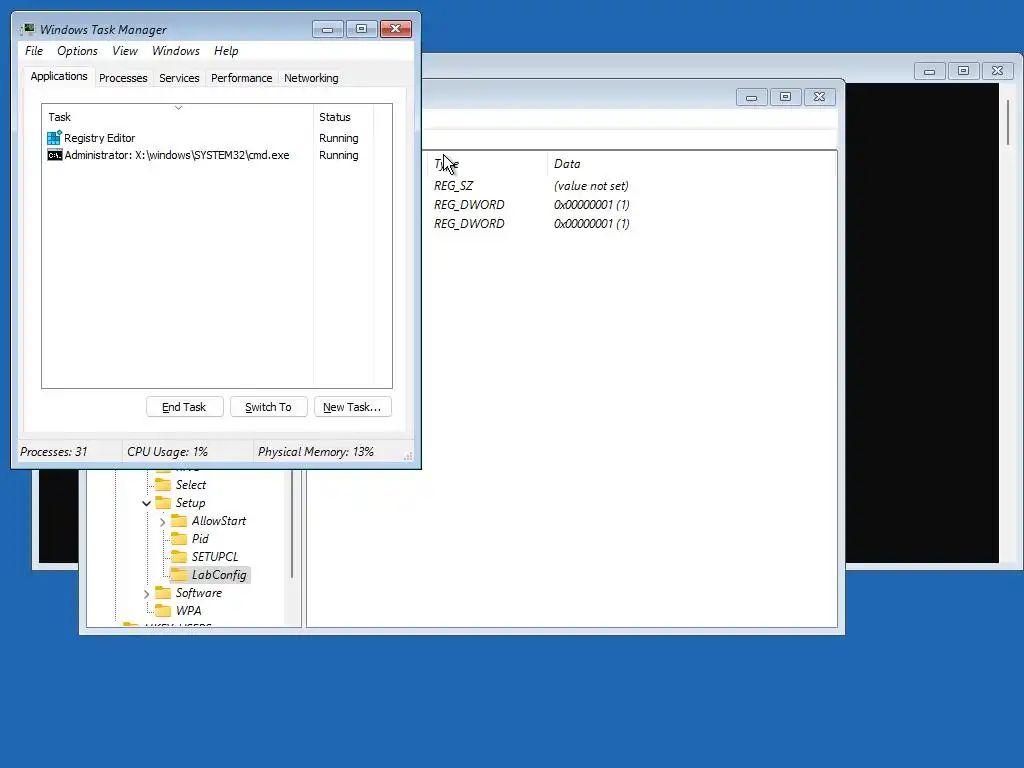
Task: Open the File menu in Task Manager
Action: [x=34, y=51]
